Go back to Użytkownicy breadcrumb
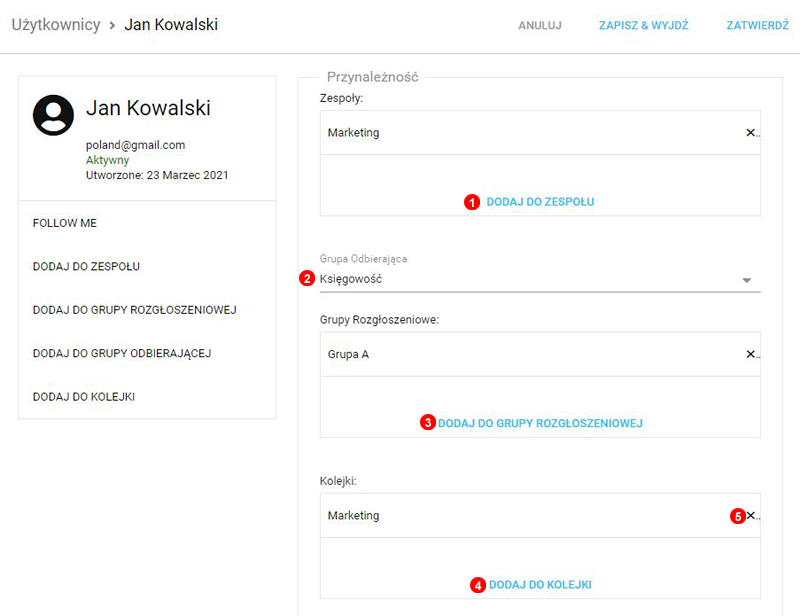The height and width of the screenshot is (616, 800). (56, 24)
